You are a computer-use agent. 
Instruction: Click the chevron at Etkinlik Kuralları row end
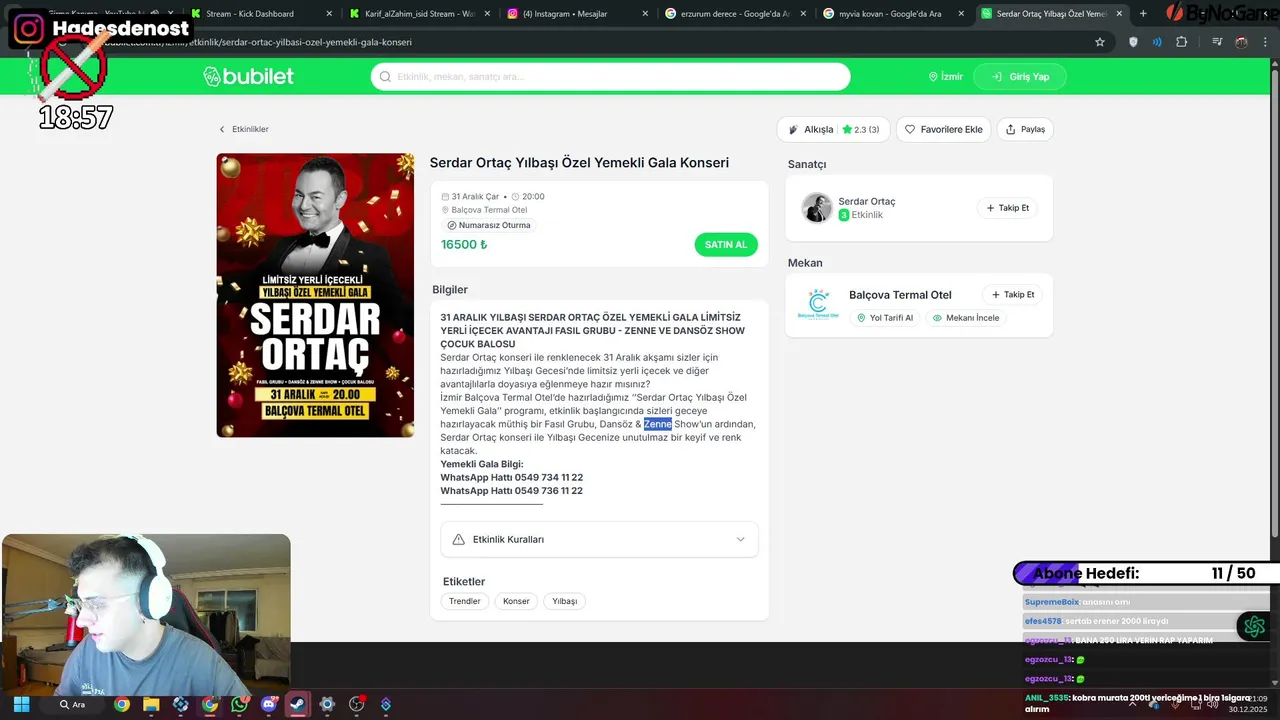(740, 539)
